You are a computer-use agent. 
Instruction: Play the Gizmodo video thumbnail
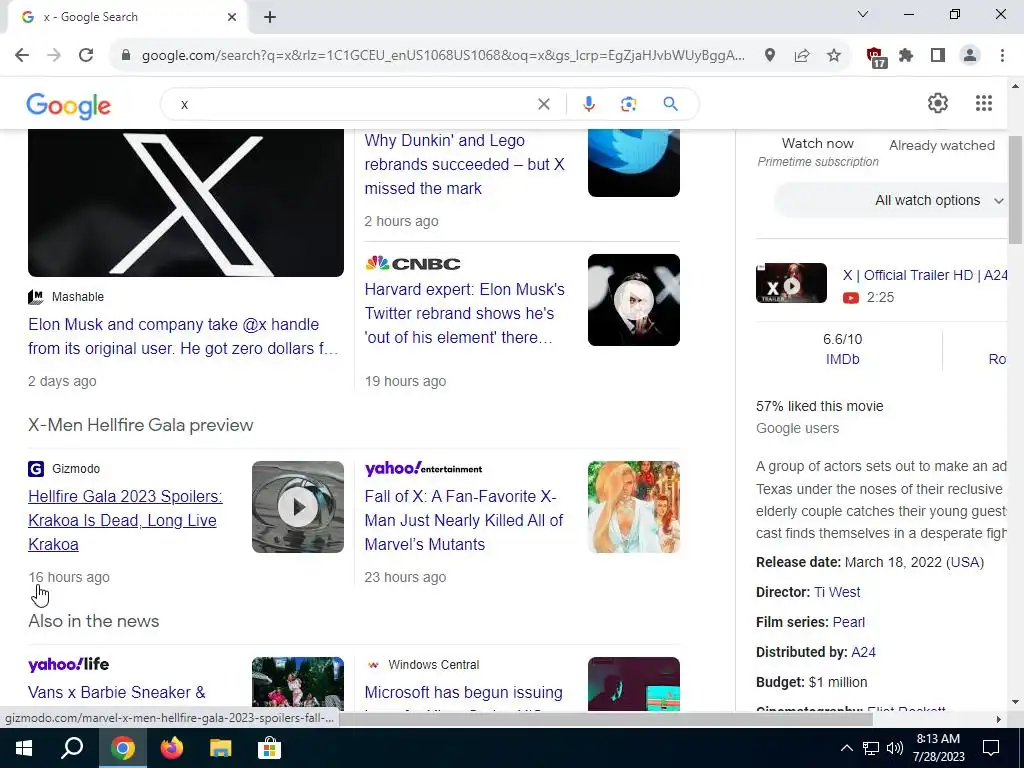(298, 507)
